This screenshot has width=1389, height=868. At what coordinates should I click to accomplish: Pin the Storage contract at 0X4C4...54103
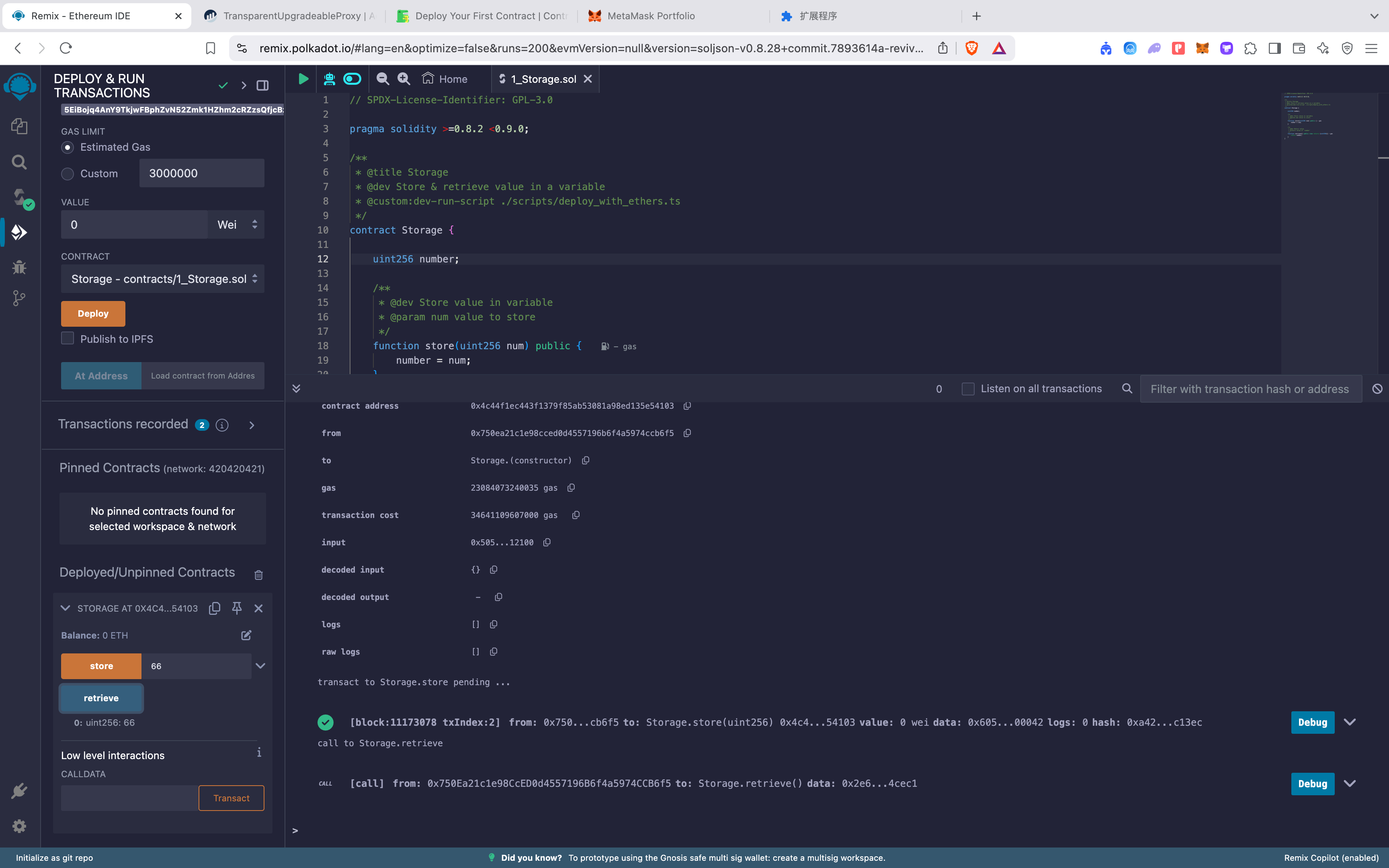tap(236, 608)
